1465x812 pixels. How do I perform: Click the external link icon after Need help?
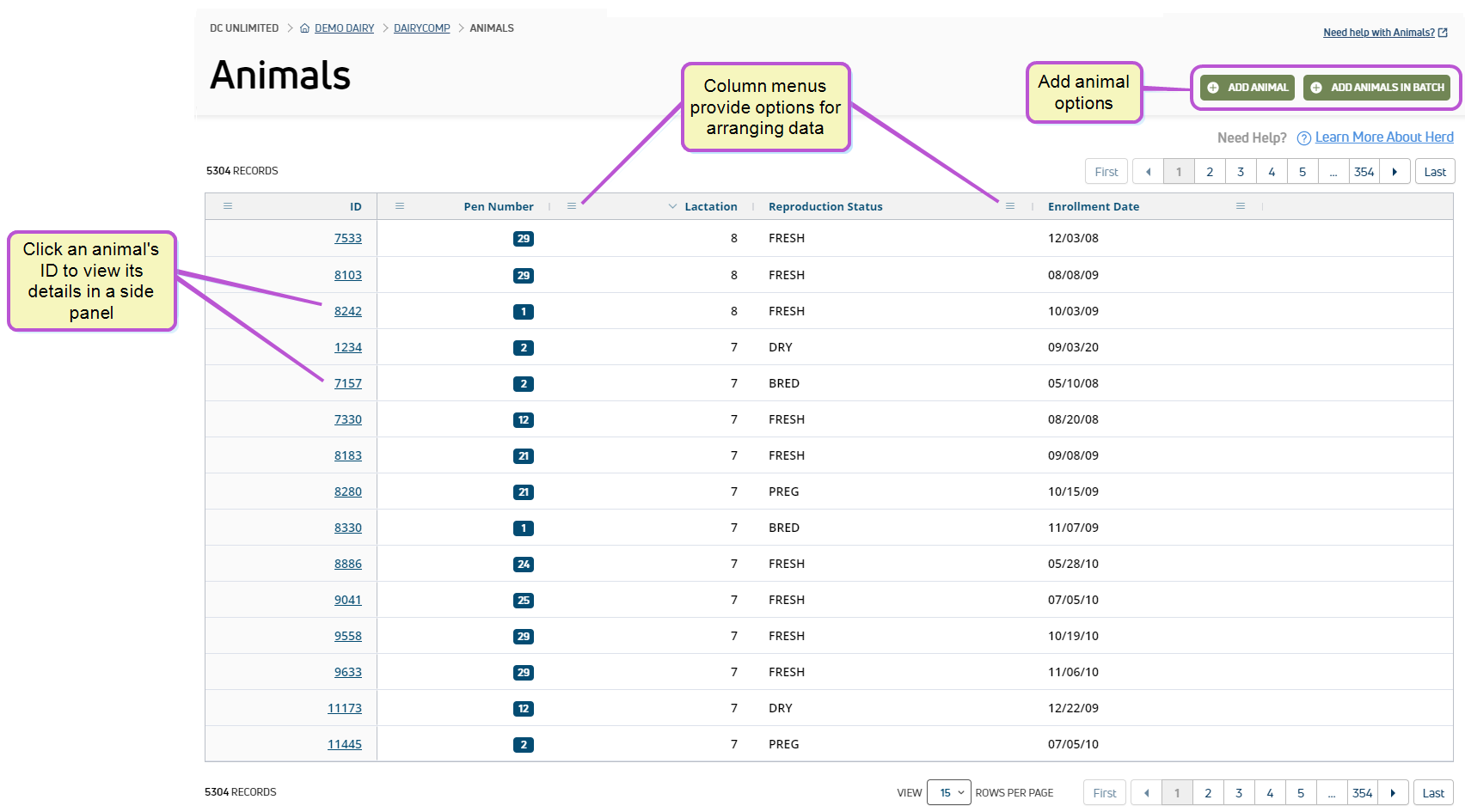[1443, 33]
